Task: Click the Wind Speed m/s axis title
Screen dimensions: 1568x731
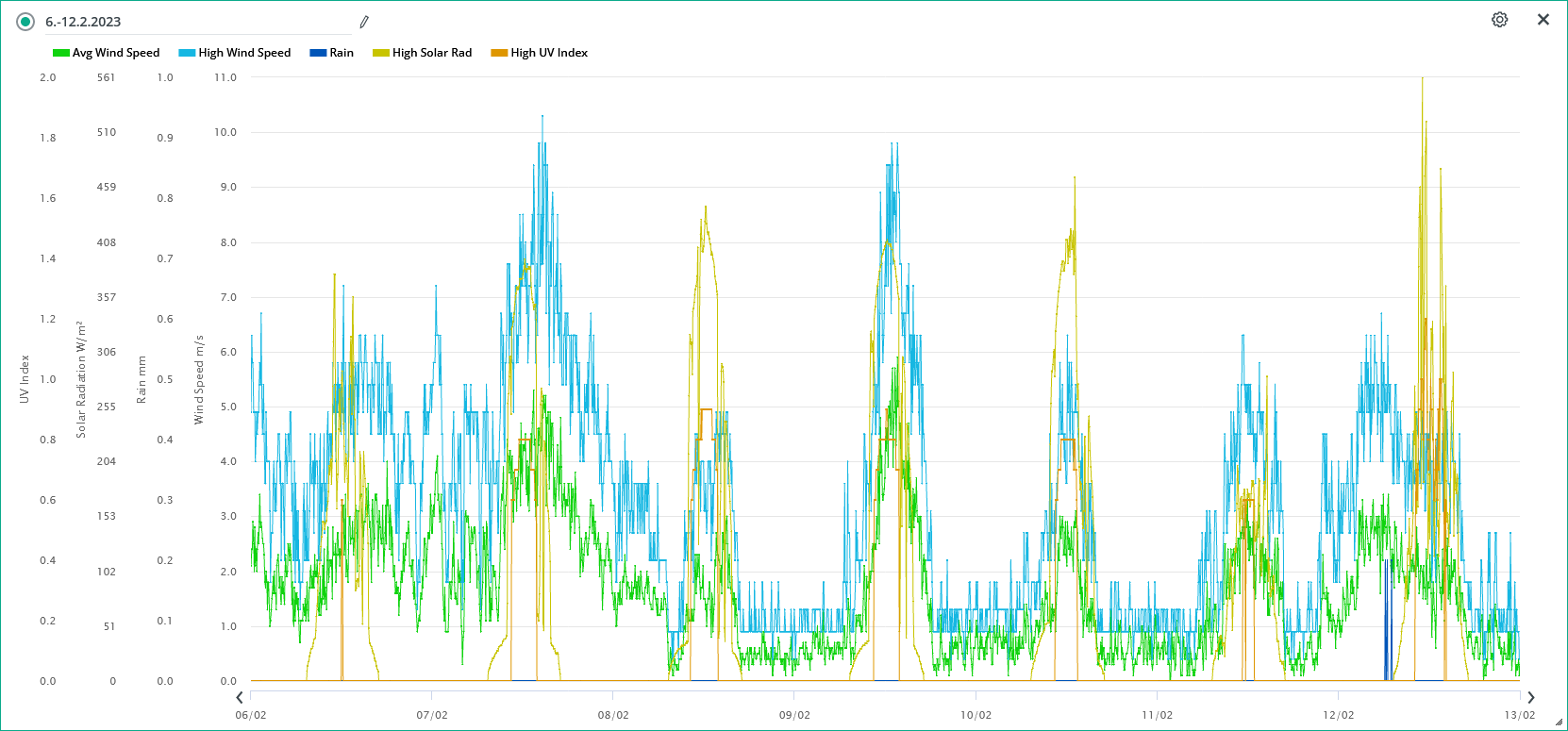Action: coord(199,379)
